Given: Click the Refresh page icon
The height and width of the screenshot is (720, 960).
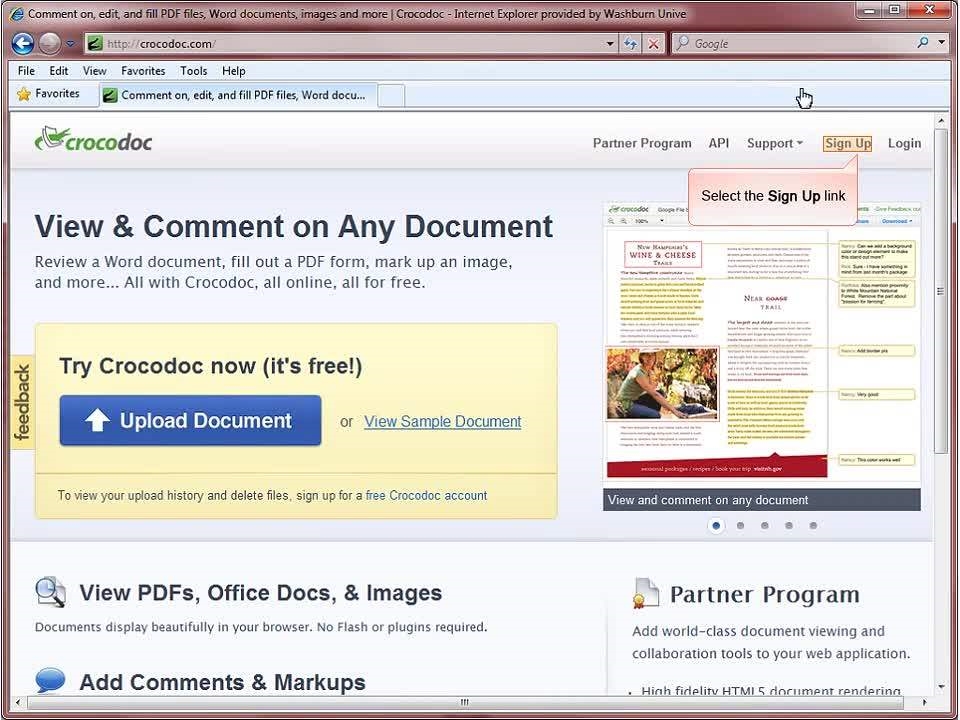Looking at the screenshot, I should [x=630, y=43].
